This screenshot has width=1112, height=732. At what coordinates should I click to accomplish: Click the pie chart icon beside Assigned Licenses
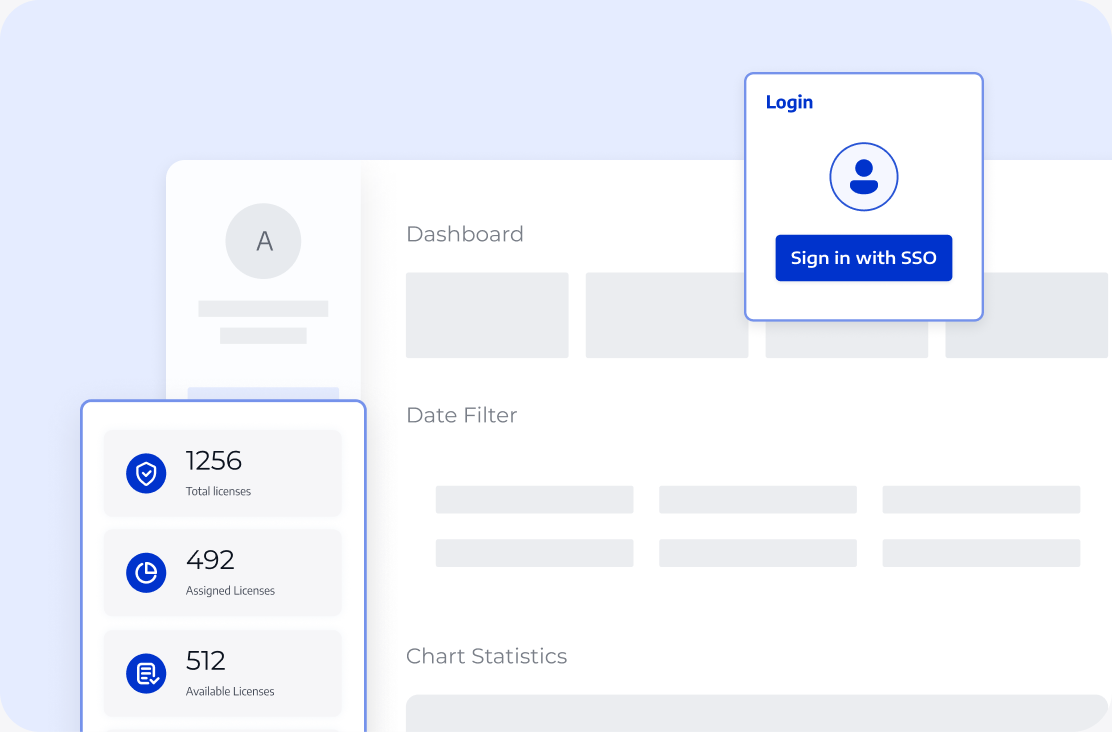(x=146, y=572)
